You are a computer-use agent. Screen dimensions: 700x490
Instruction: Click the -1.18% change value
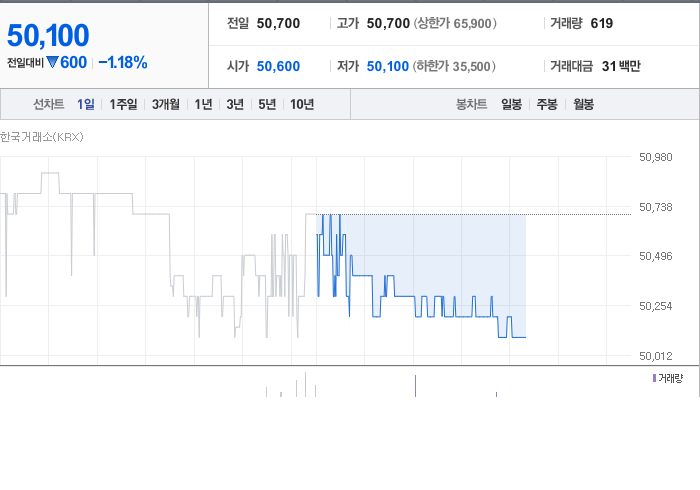pyautogui.click(x=123, y=62)
